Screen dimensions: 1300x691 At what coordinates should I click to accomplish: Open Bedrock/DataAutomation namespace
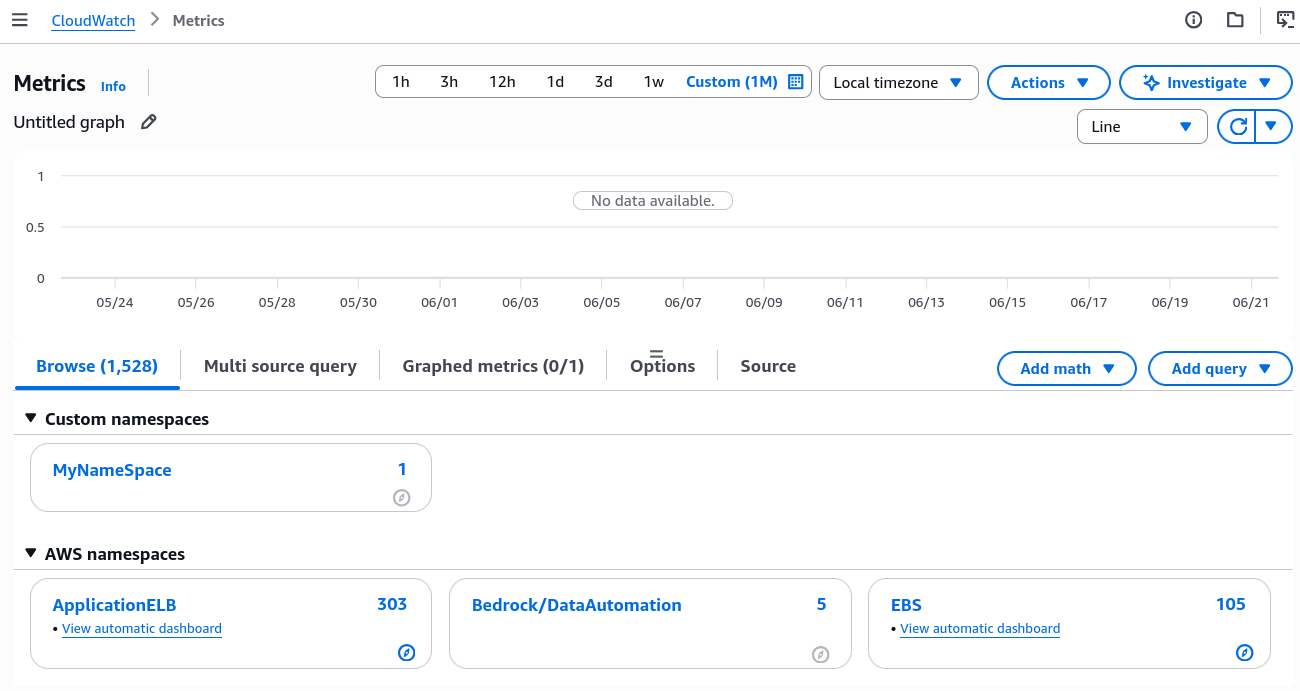[576, 605]
